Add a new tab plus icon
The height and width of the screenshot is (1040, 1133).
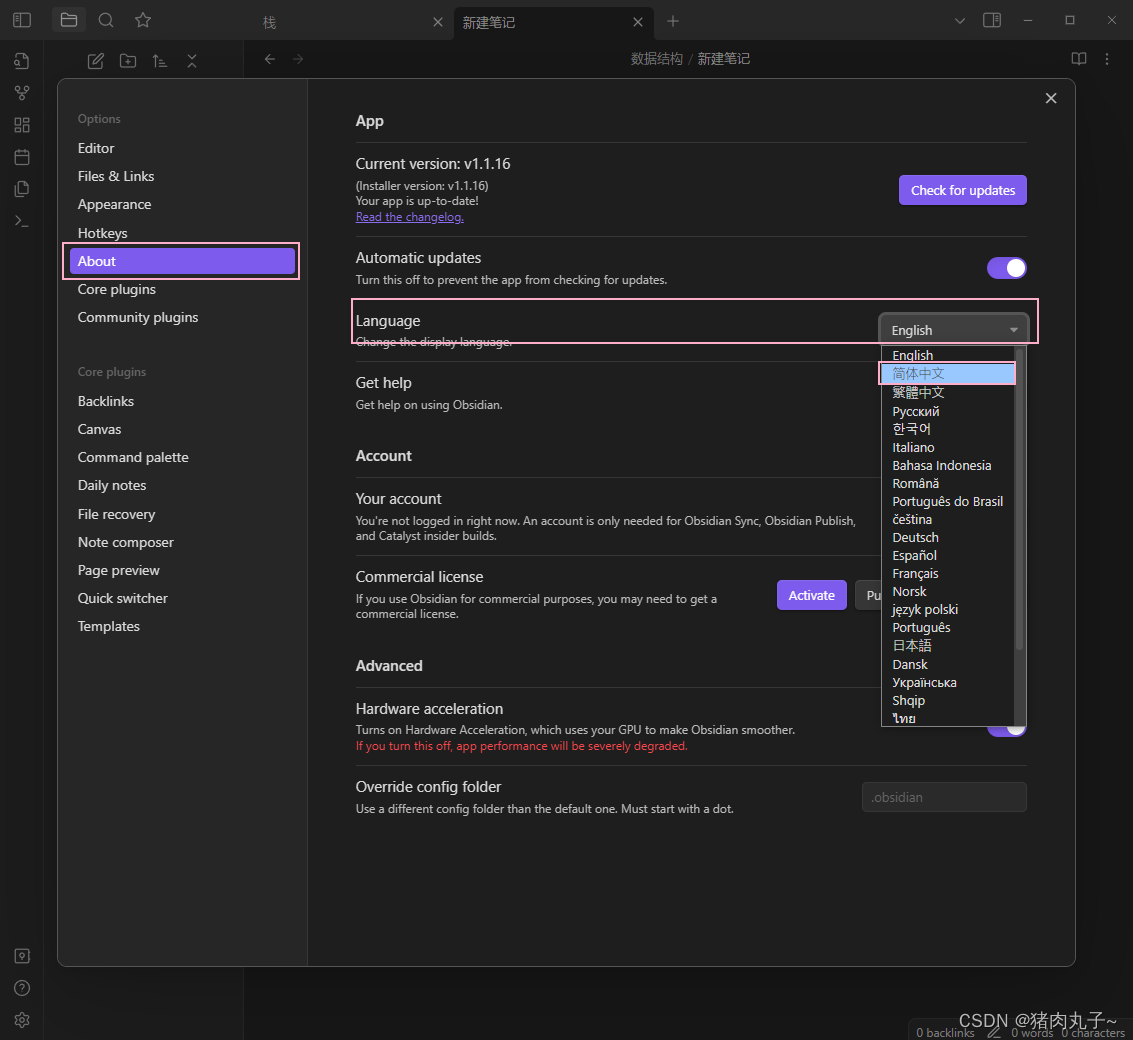(673, 21)
